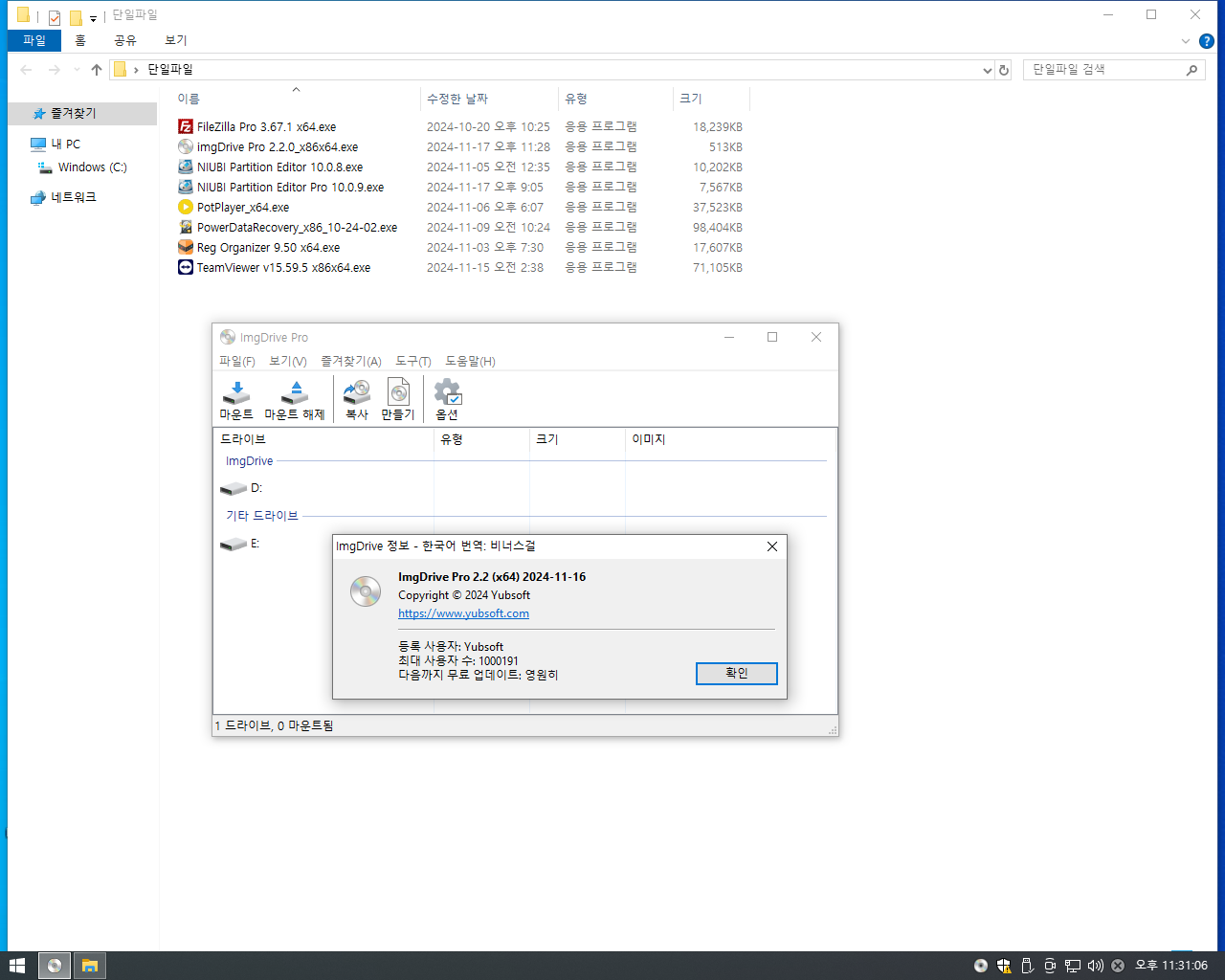Click the ImgDrive taskbar icon
1225x980 pixels.
coord(55,966)
